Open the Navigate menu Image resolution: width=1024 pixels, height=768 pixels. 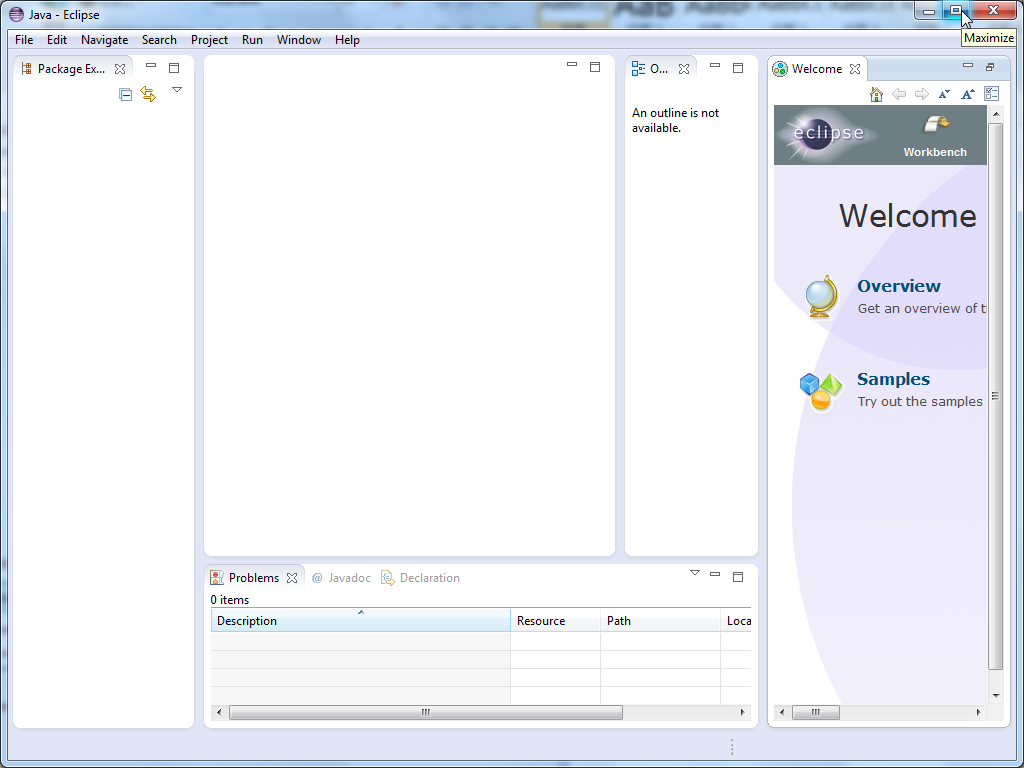(104, 40)
